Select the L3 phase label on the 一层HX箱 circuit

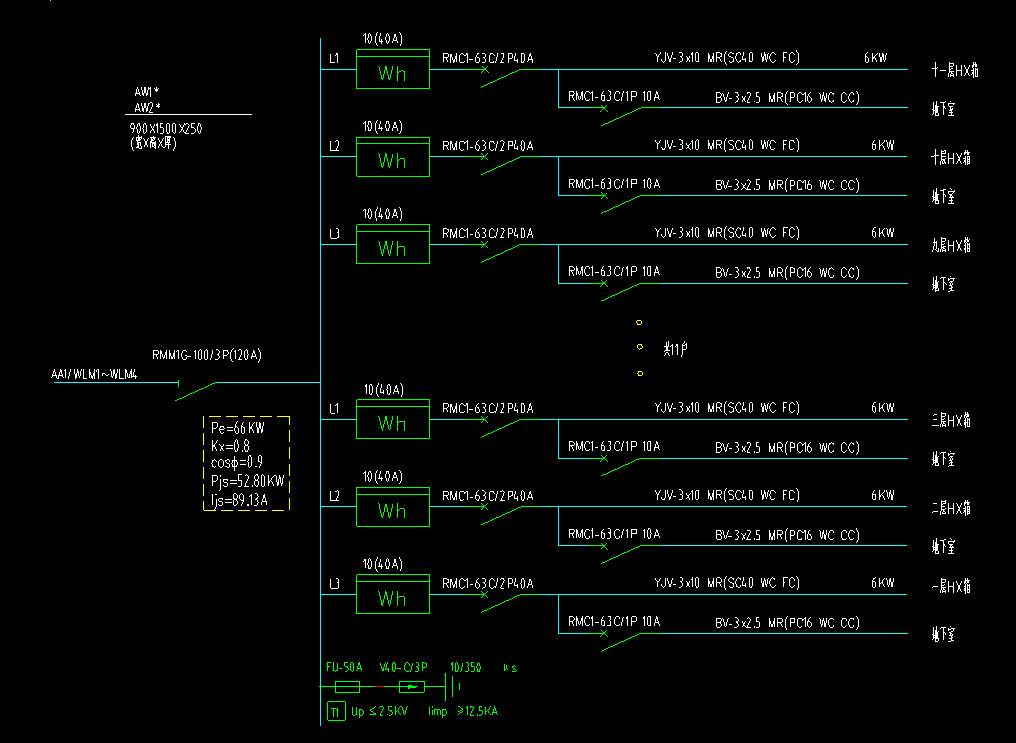[334, 584]
